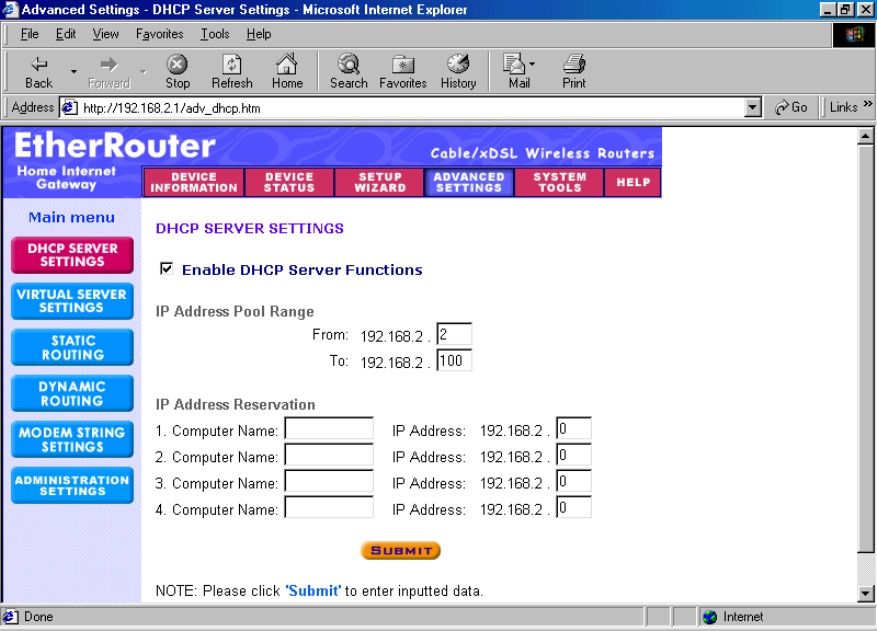Open the Back history dropdown arrow
The image size is (877, 631).
(x=73, y=71)
